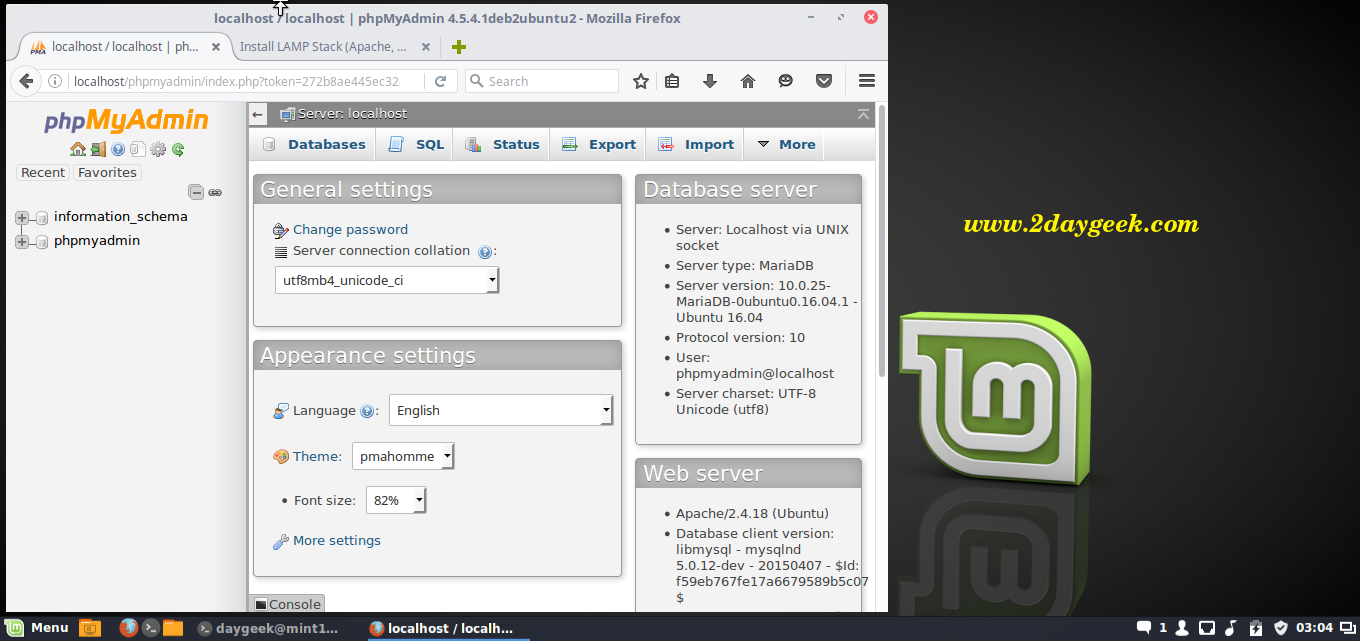This screenshot has height=641, width=1360.
Task: Open phpMyAdmin Home icon in sidebar
Action: 78,149
